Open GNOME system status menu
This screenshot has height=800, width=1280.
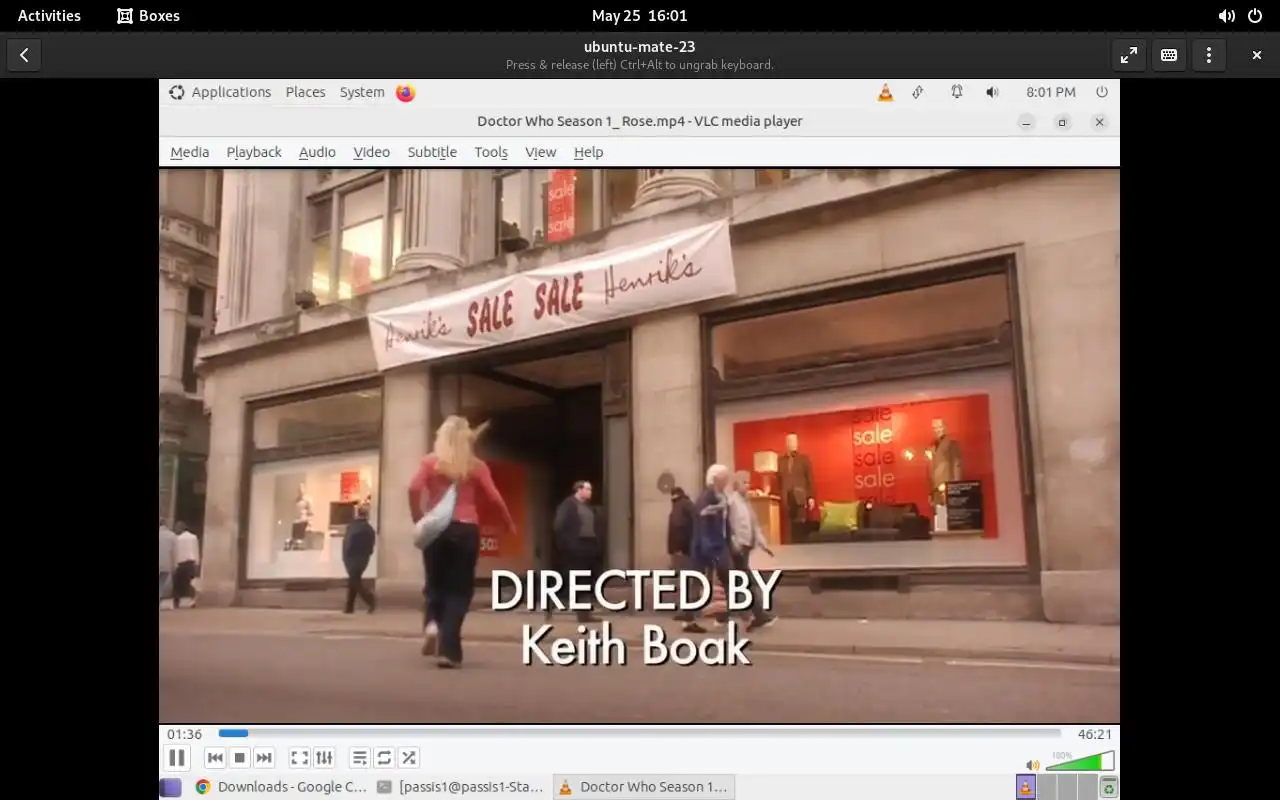1240,15
